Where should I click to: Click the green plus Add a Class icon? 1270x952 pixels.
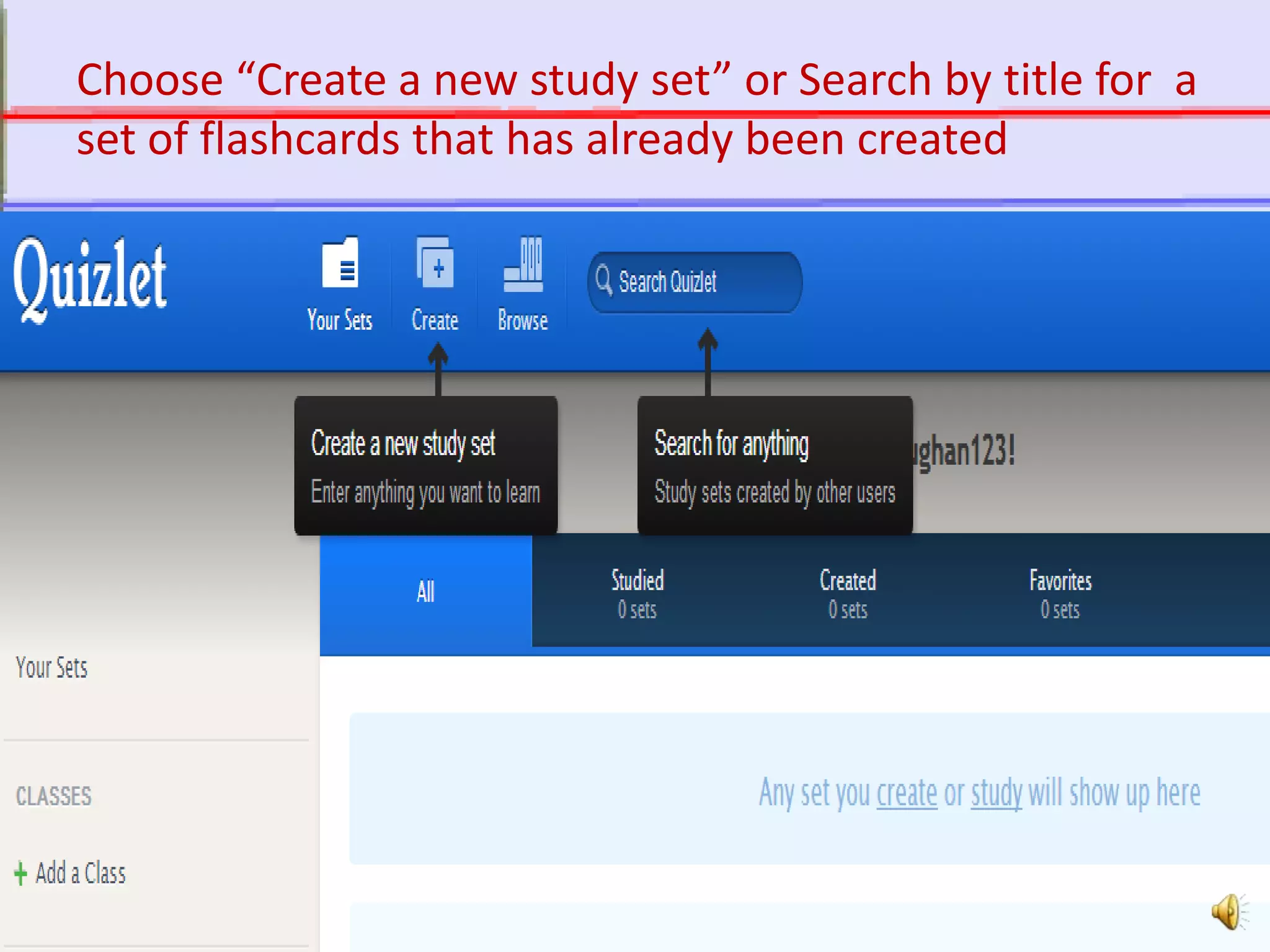(20, 873)
